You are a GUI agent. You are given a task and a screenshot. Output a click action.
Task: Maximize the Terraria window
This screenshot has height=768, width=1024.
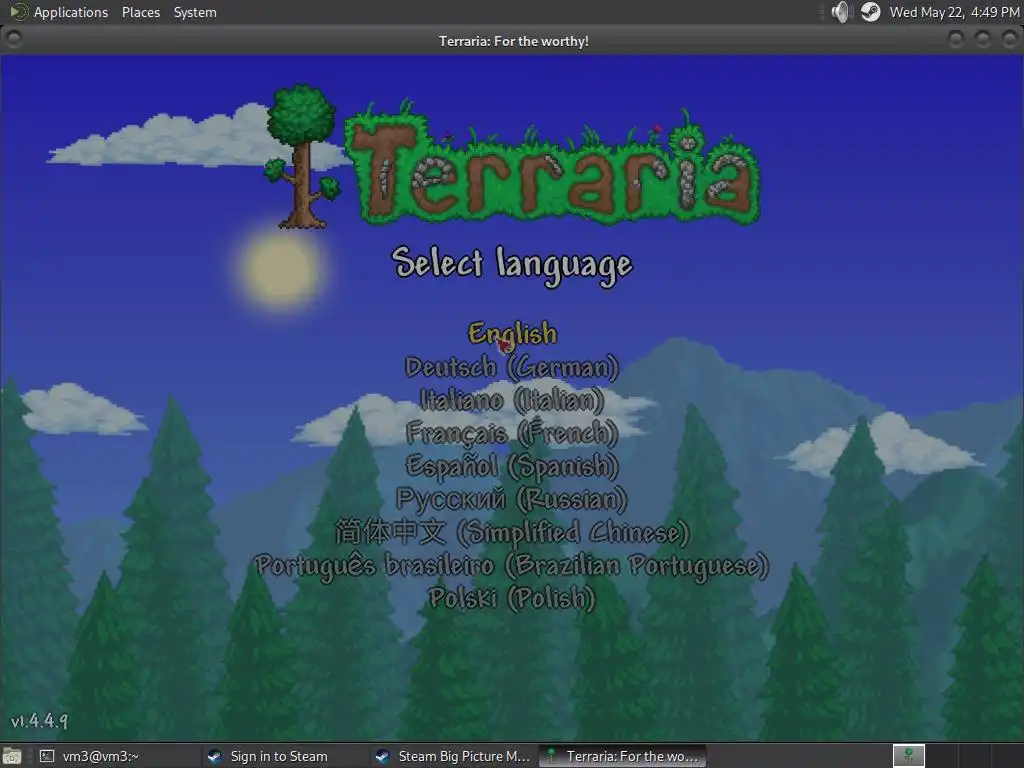(983, 40)
